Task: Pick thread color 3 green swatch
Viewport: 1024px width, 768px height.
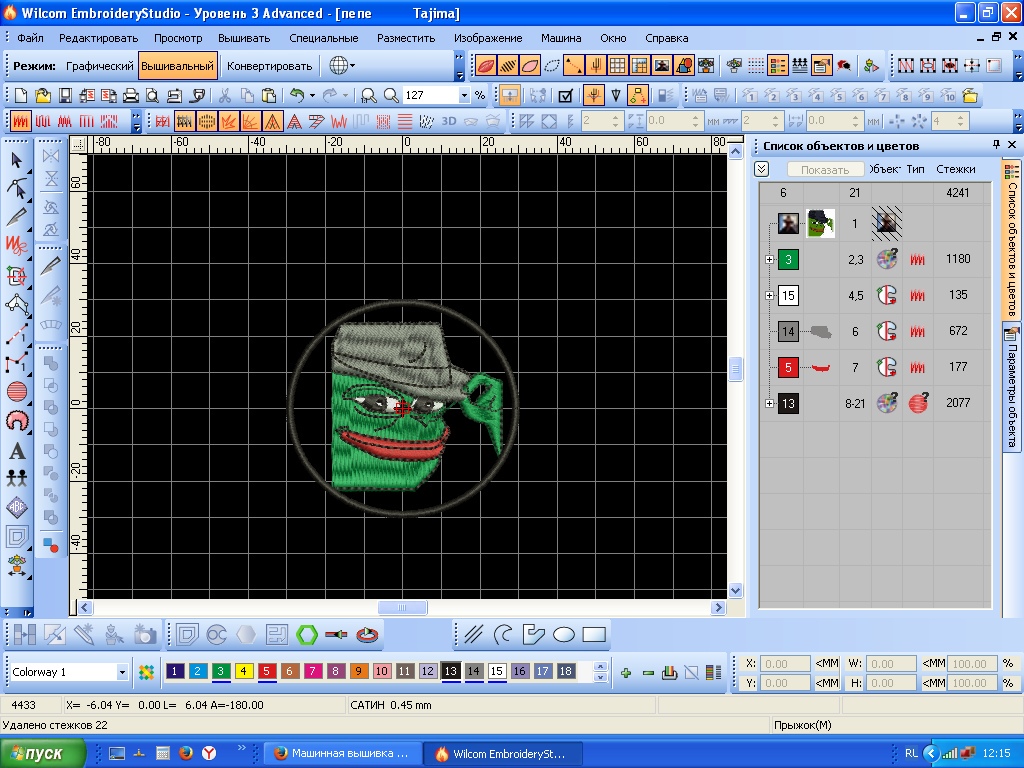Action: pyautogui.click(x=221, y=671)
